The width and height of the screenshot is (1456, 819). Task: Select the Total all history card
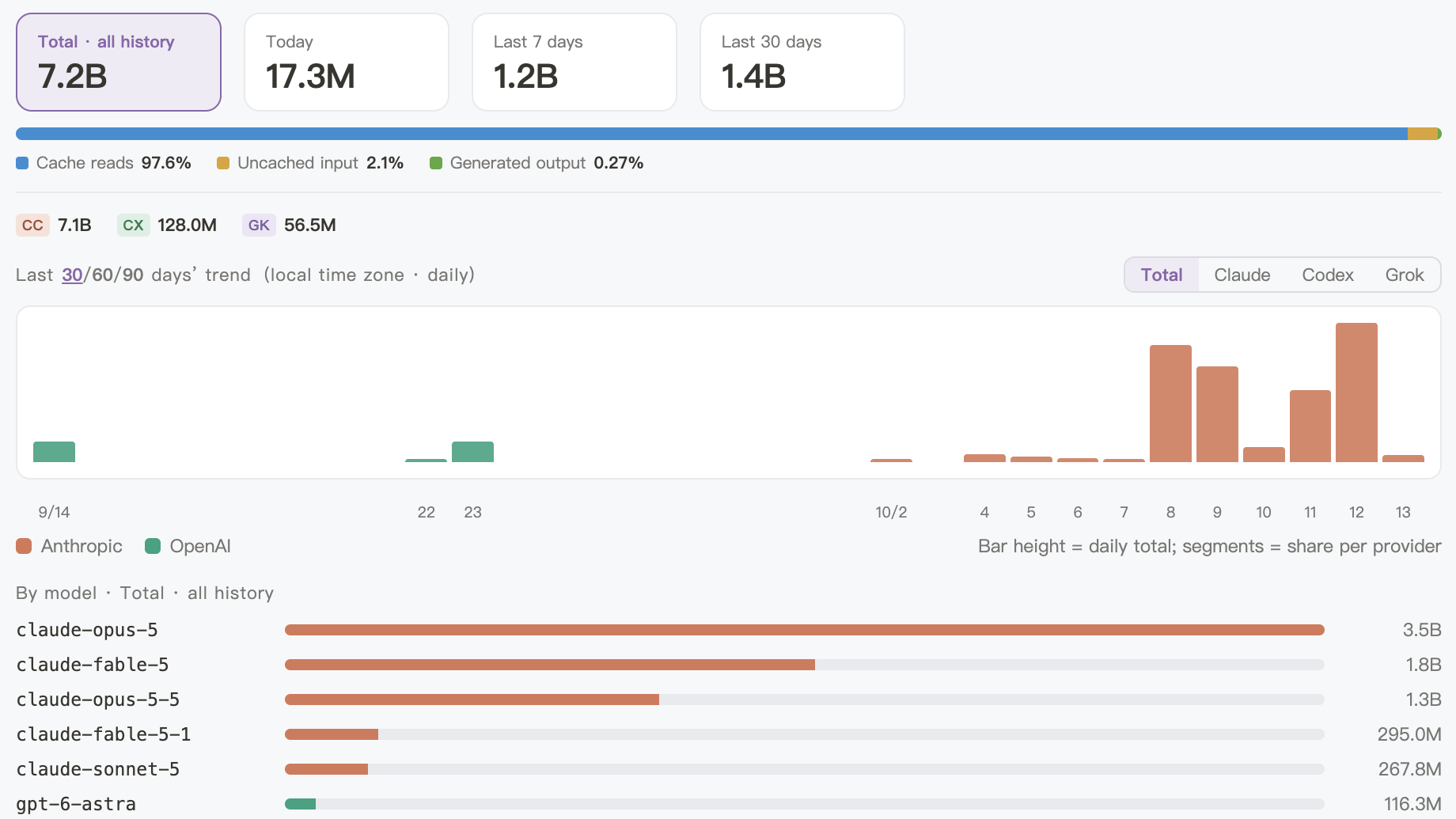pos(119,62)
